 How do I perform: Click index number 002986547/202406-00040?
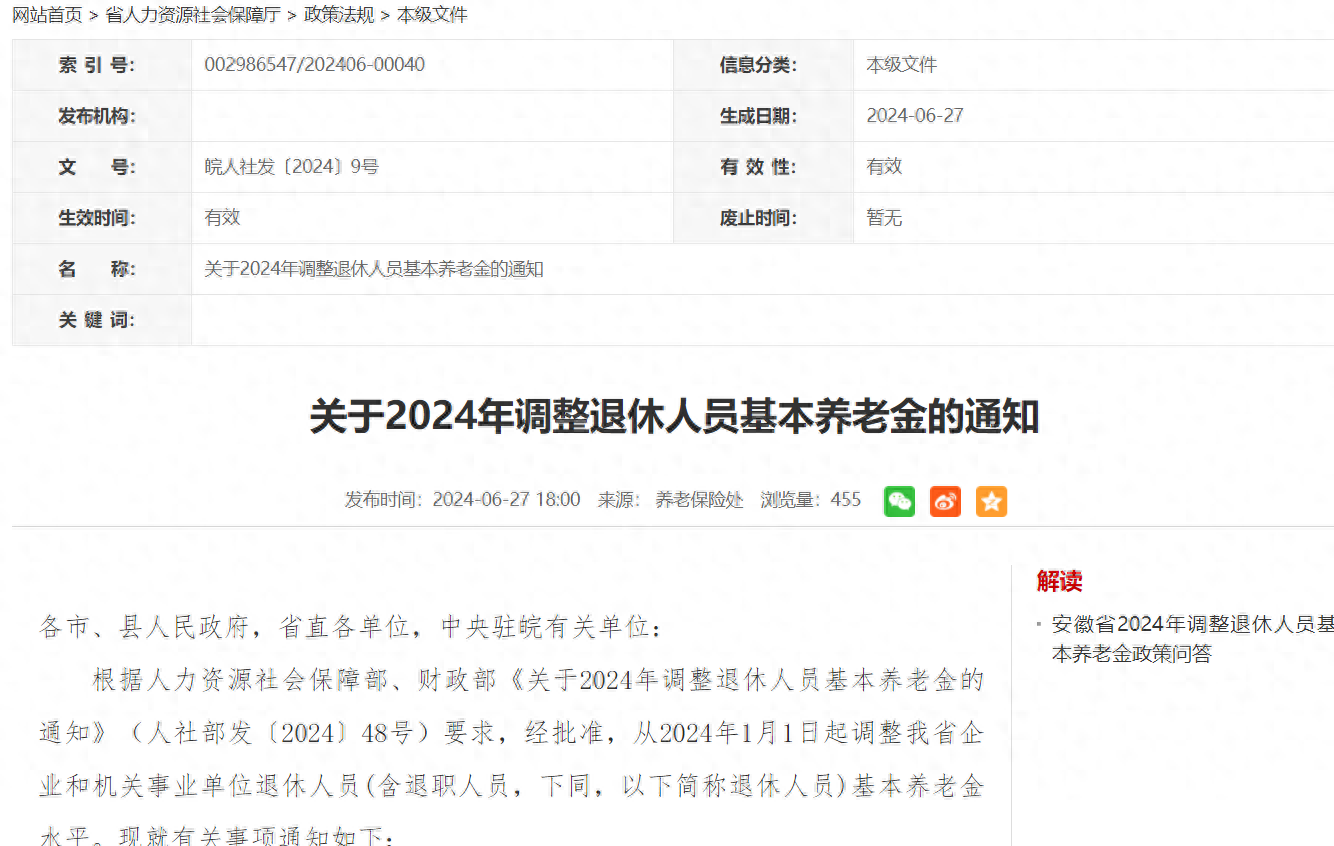point(314,65)
